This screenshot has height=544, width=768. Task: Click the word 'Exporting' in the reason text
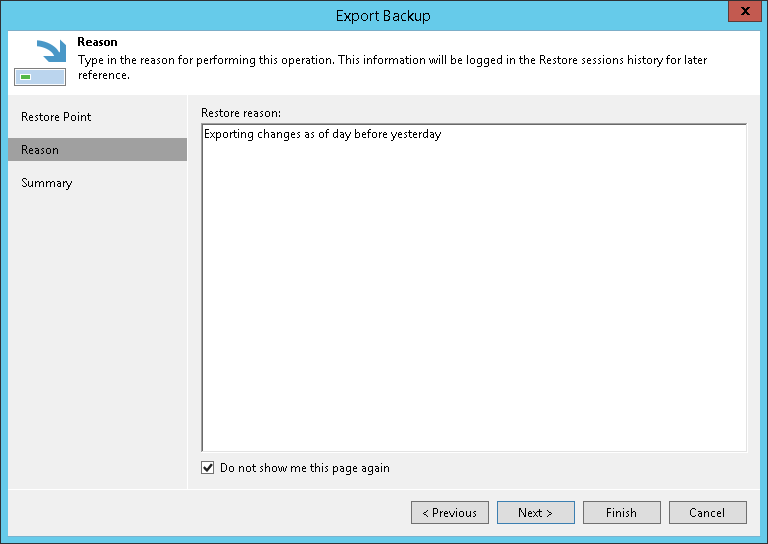(x=229, y=134)
